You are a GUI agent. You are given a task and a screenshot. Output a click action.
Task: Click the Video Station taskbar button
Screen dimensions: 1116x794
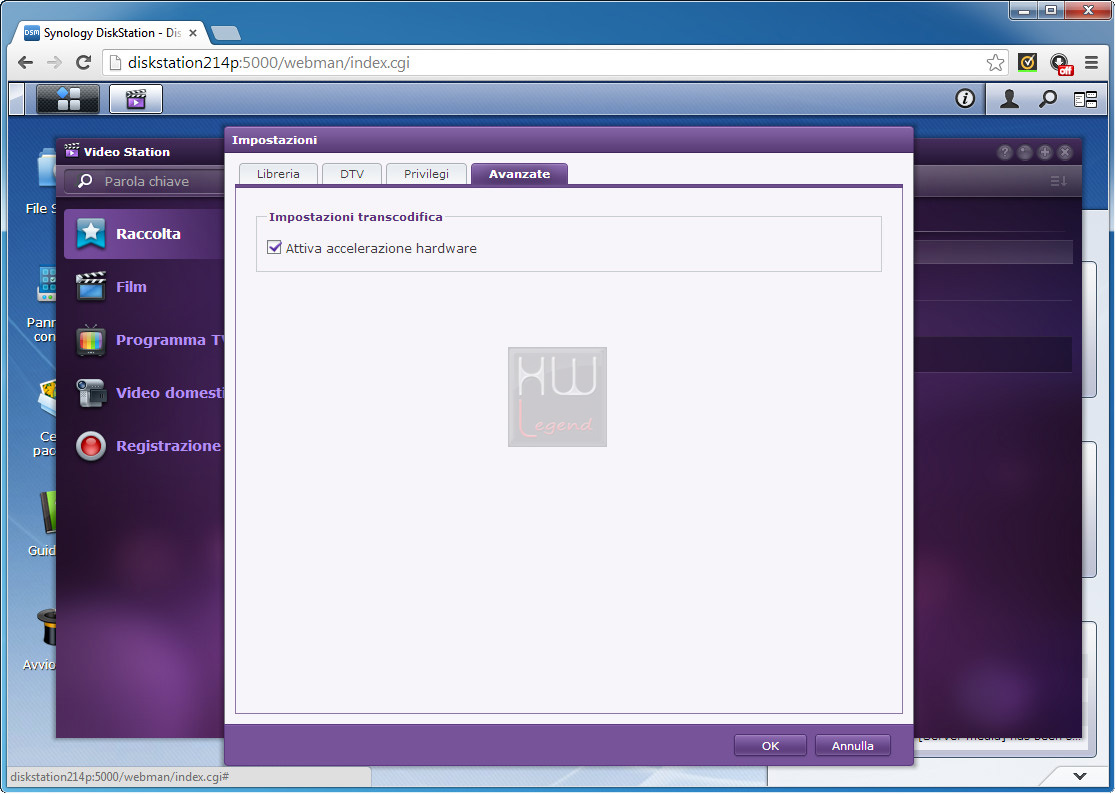136,99
